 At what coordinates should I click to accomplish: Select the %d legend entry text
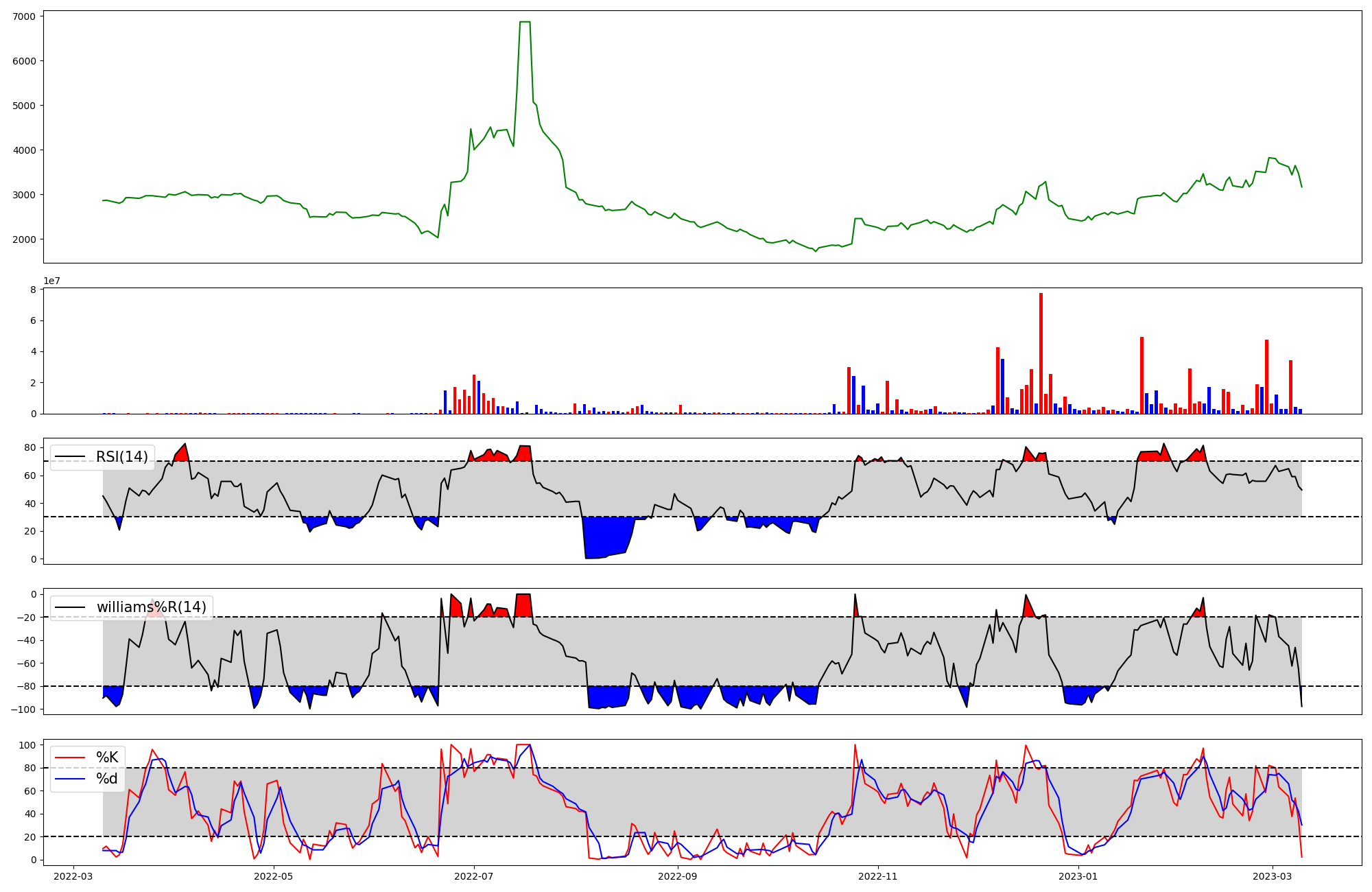click(x=107, y=779)
